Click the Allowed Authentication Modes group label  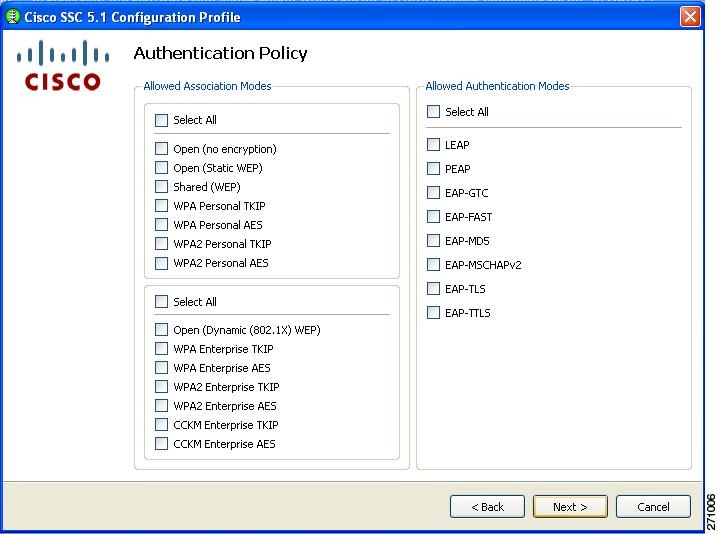[x=497, y=86]
